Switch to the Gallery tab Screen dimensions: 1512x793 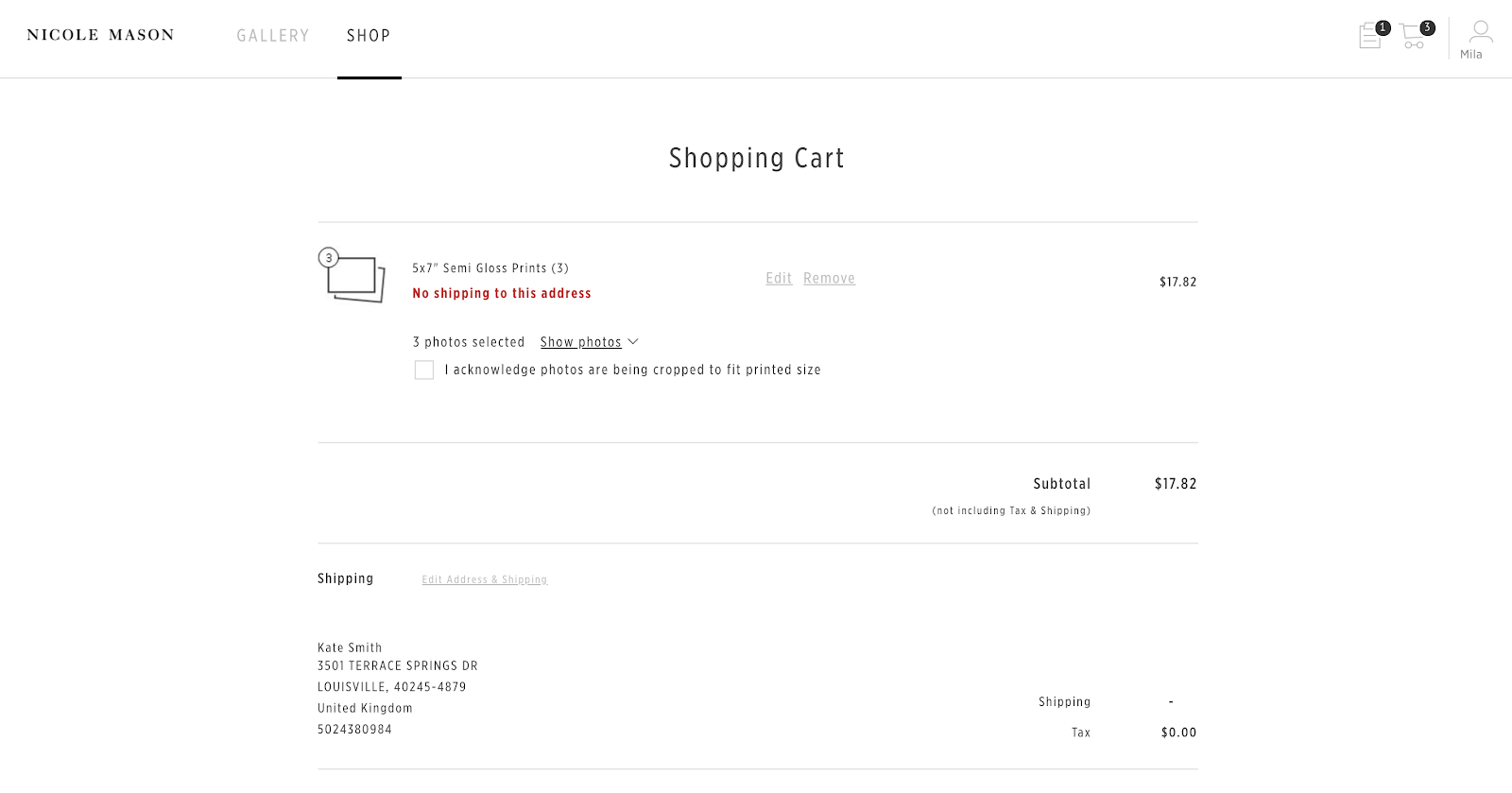point(273,36)
